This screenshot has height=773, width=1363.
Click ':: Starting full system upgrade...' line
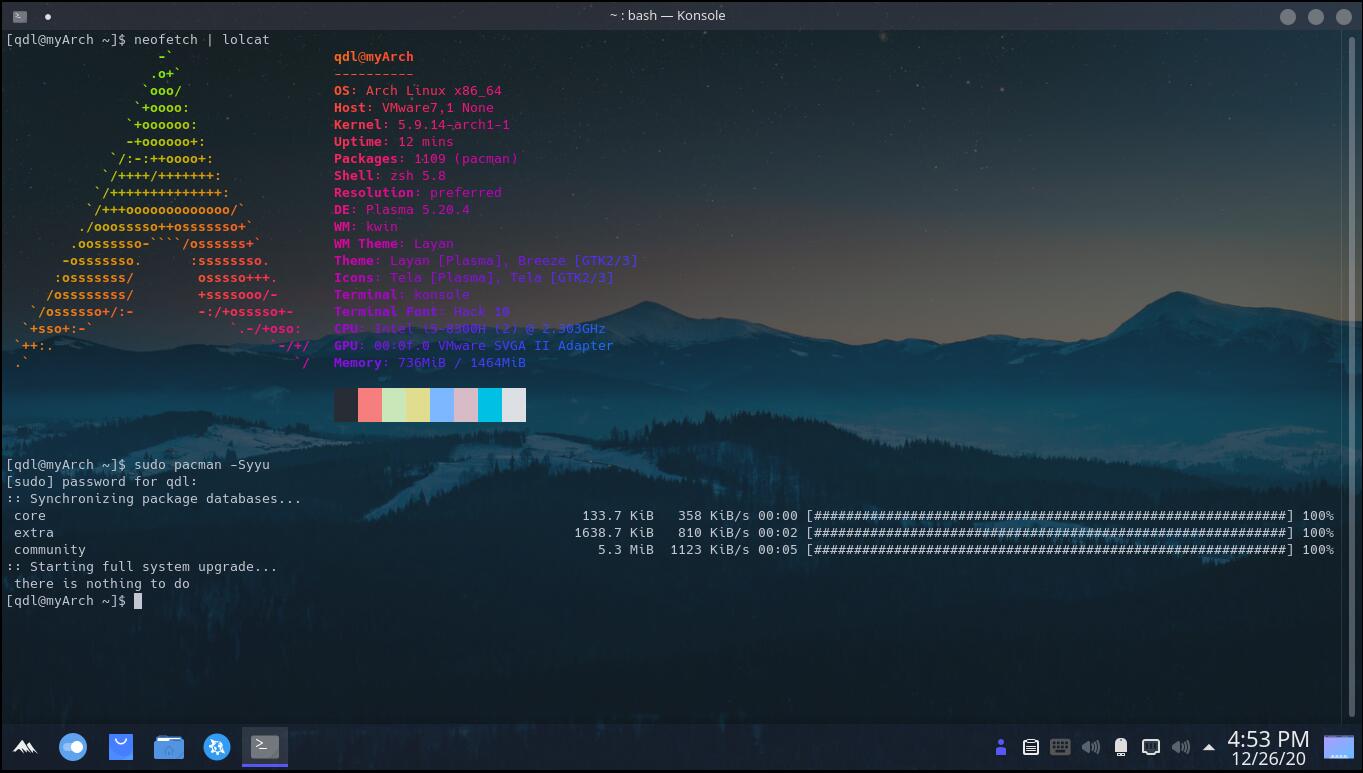click(142, 567)
